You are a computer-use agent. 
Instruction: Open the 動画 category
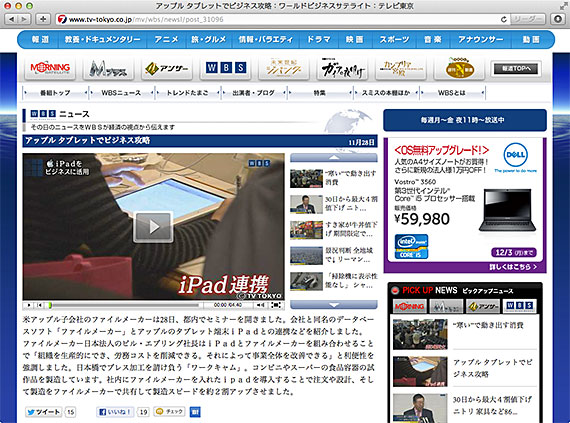[x=531, y=39]
